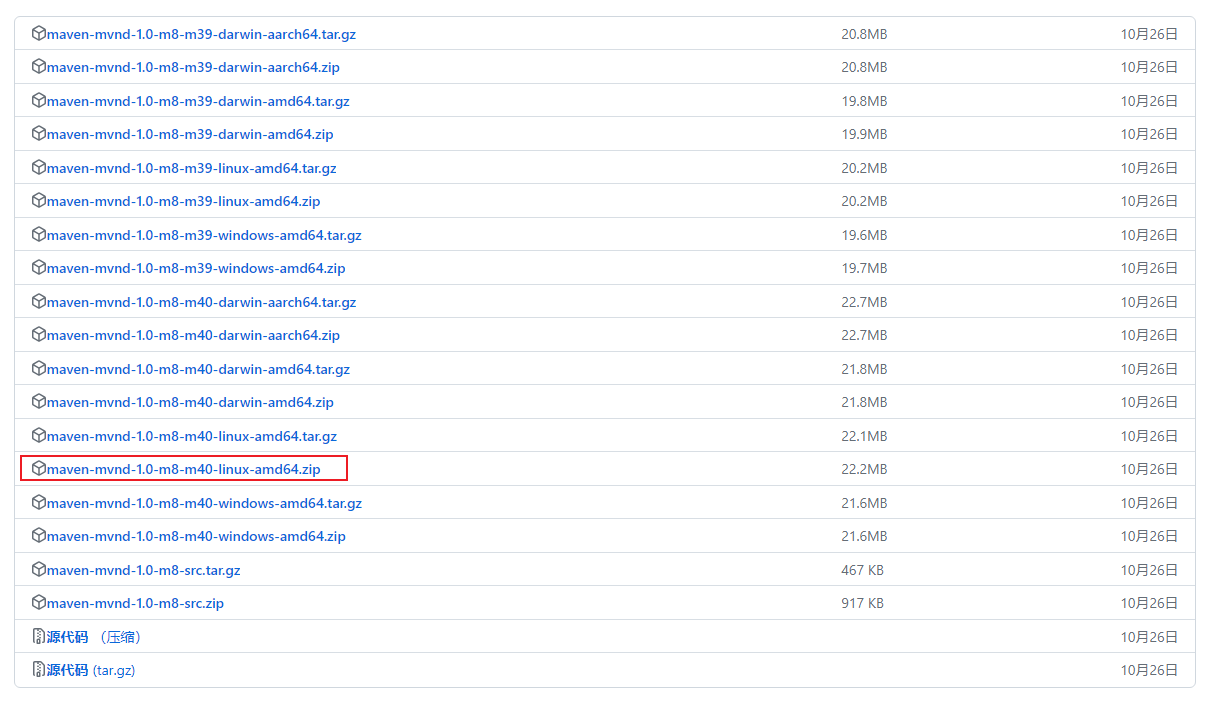Click 10月26日 date on m8-src.zip row
1209x702 pixels.
pos(1149,603)
